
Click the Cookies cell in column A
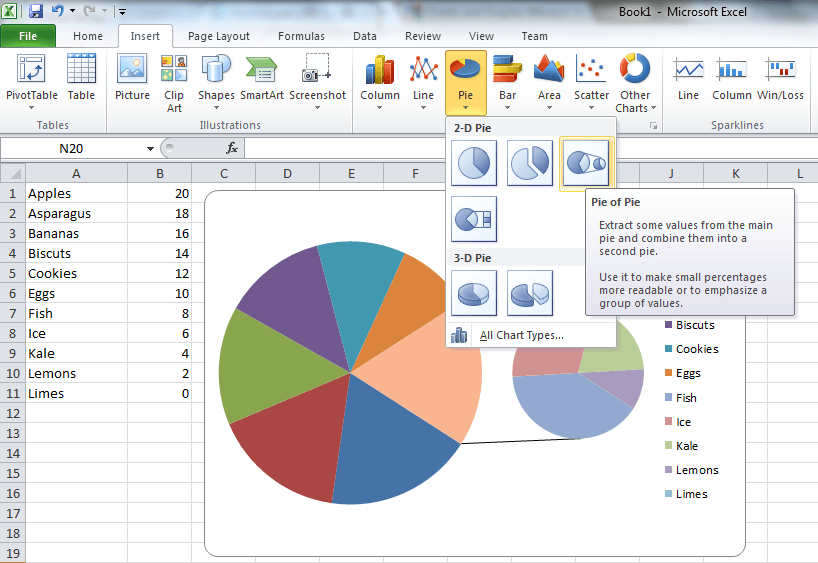(76, 273)
